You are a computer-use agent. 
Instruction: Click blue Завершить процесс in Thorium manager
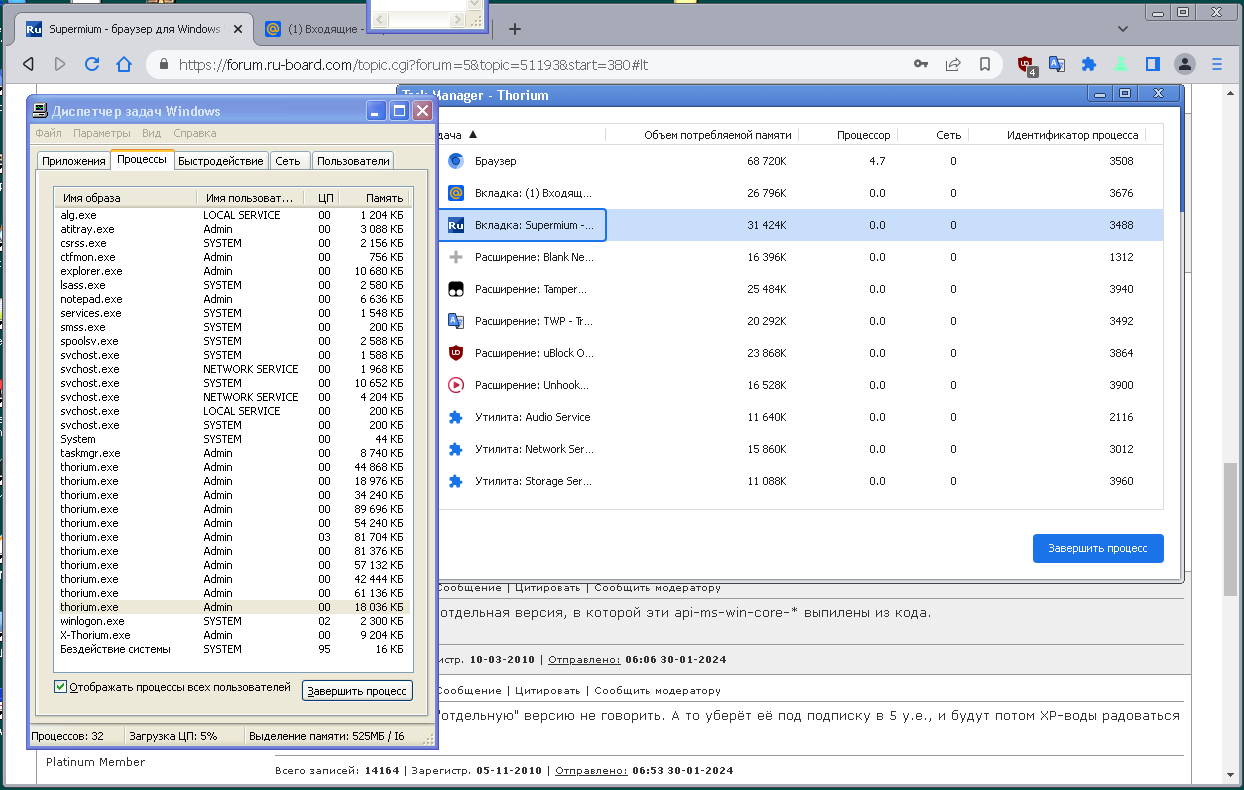(1098, 548)
